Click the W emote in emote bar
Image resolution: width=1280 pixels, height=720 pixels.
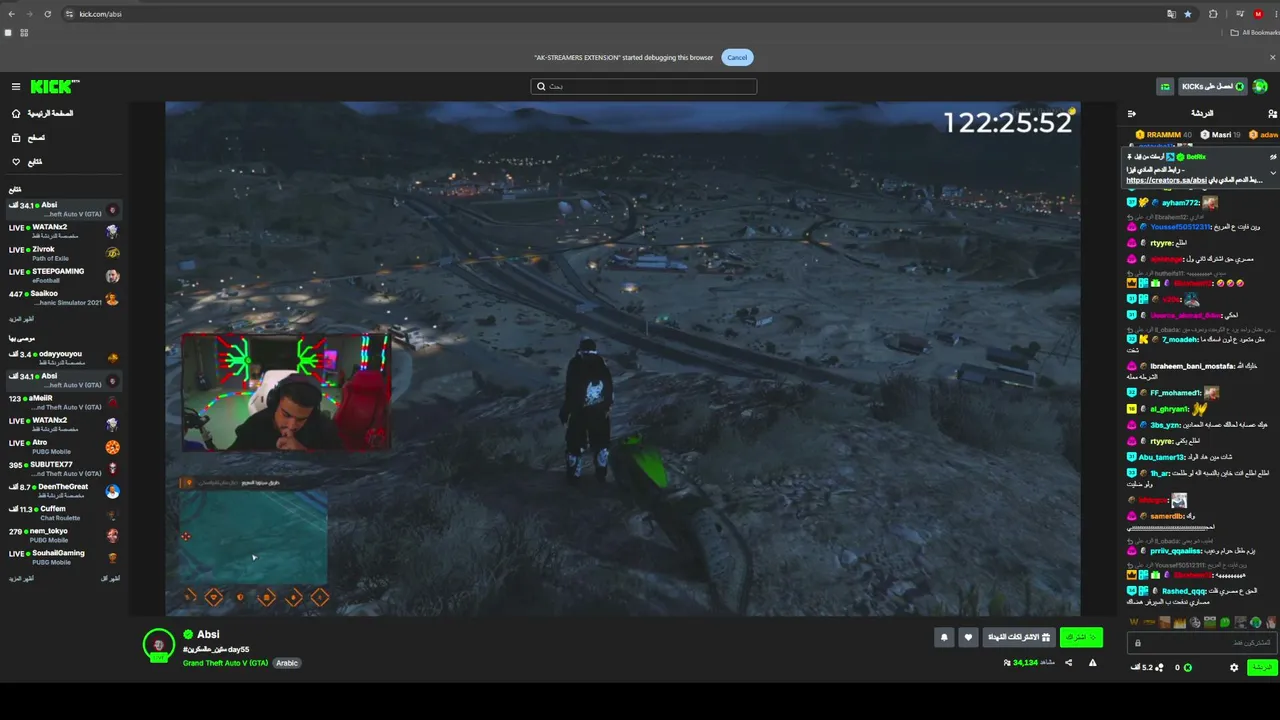1133,623
